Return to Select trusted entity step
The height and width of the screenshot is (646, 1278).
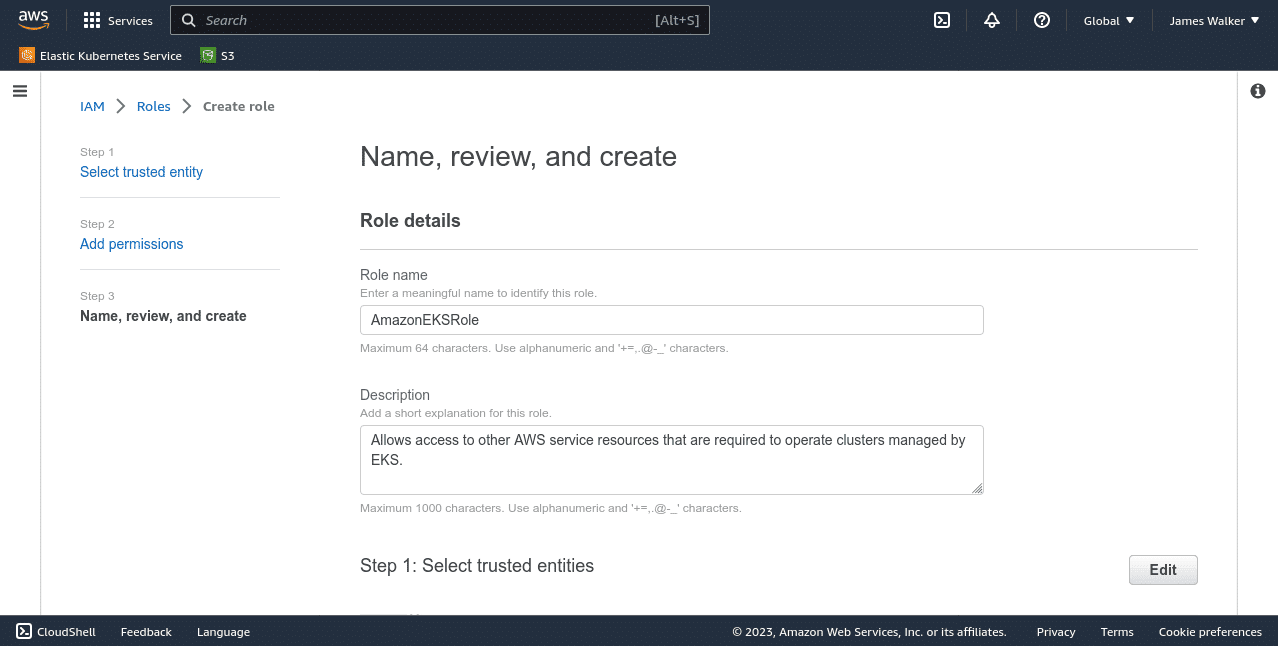[141, 172]
